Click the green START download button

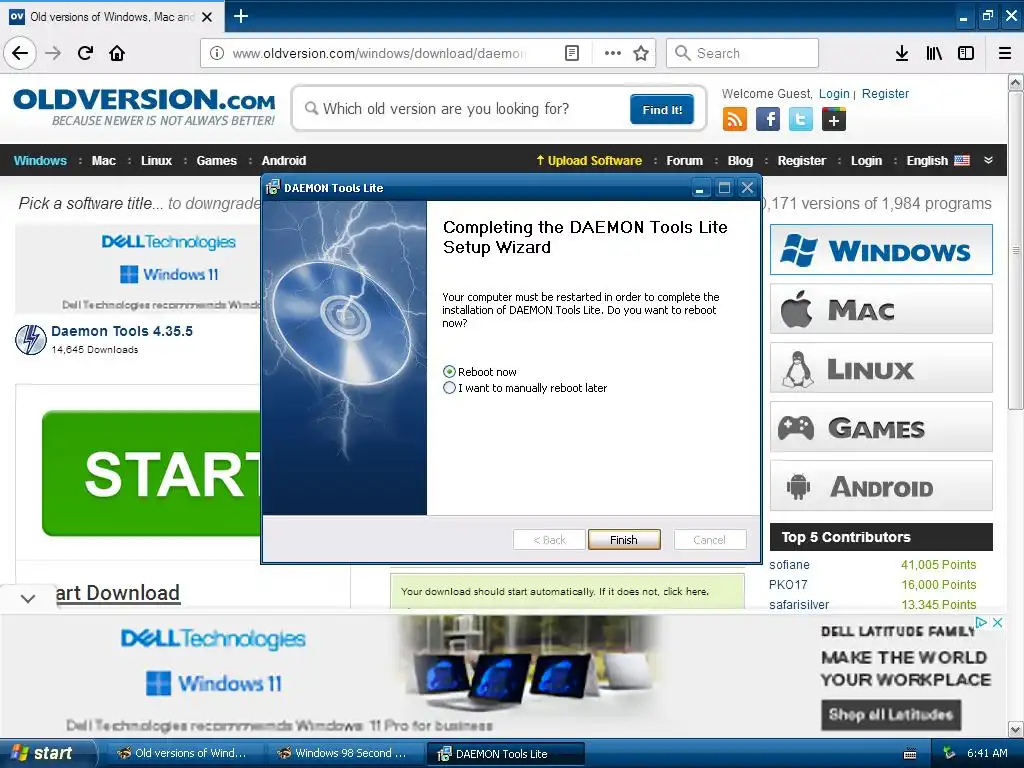click(152, 473)
